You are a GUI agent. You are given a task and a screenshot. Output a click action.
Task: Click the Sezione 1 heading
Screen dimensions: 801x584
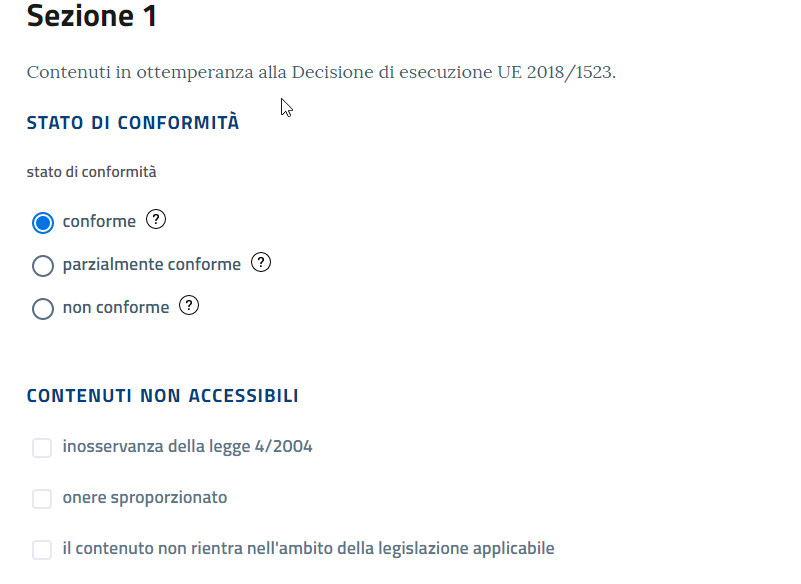pos(92,16)
